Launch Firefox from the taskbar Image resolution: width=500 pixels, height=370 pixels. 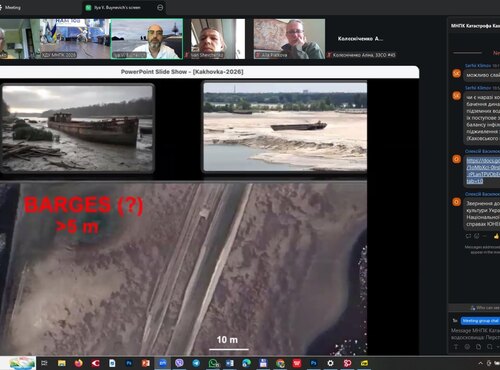pos(79,363)
